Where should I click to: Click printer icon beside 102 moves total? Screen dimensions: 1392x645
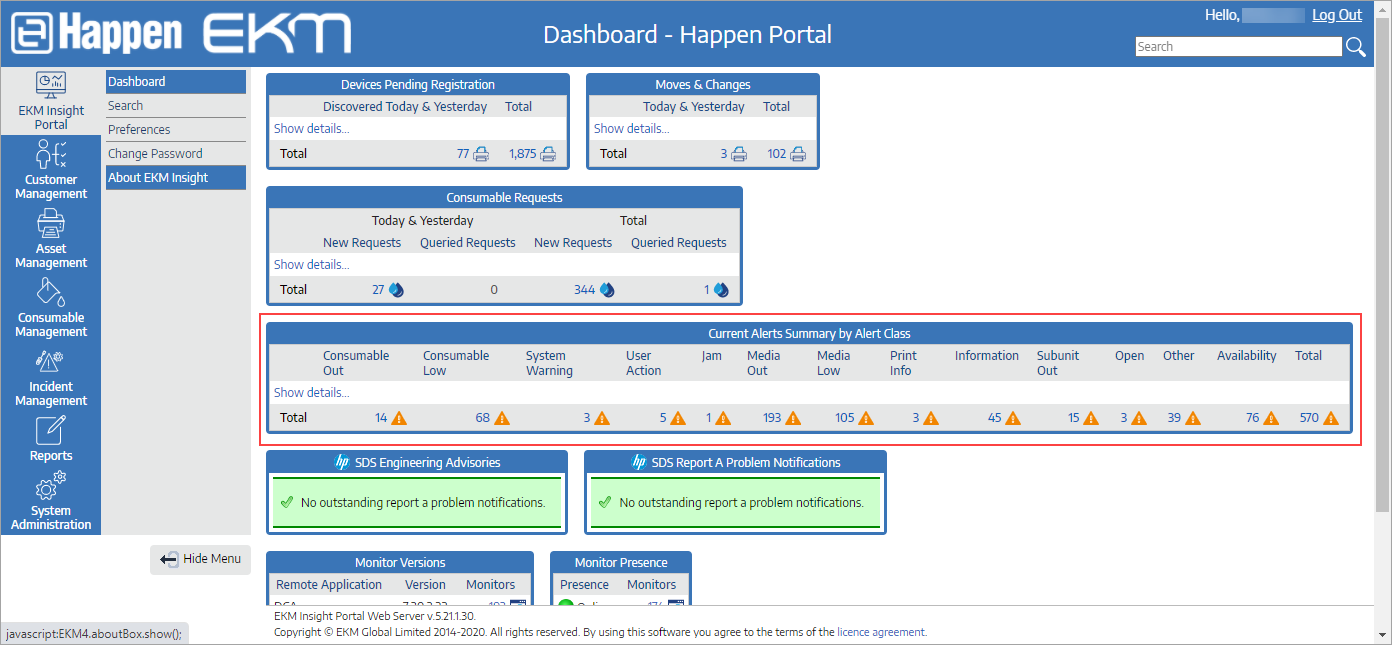[798, 154]
